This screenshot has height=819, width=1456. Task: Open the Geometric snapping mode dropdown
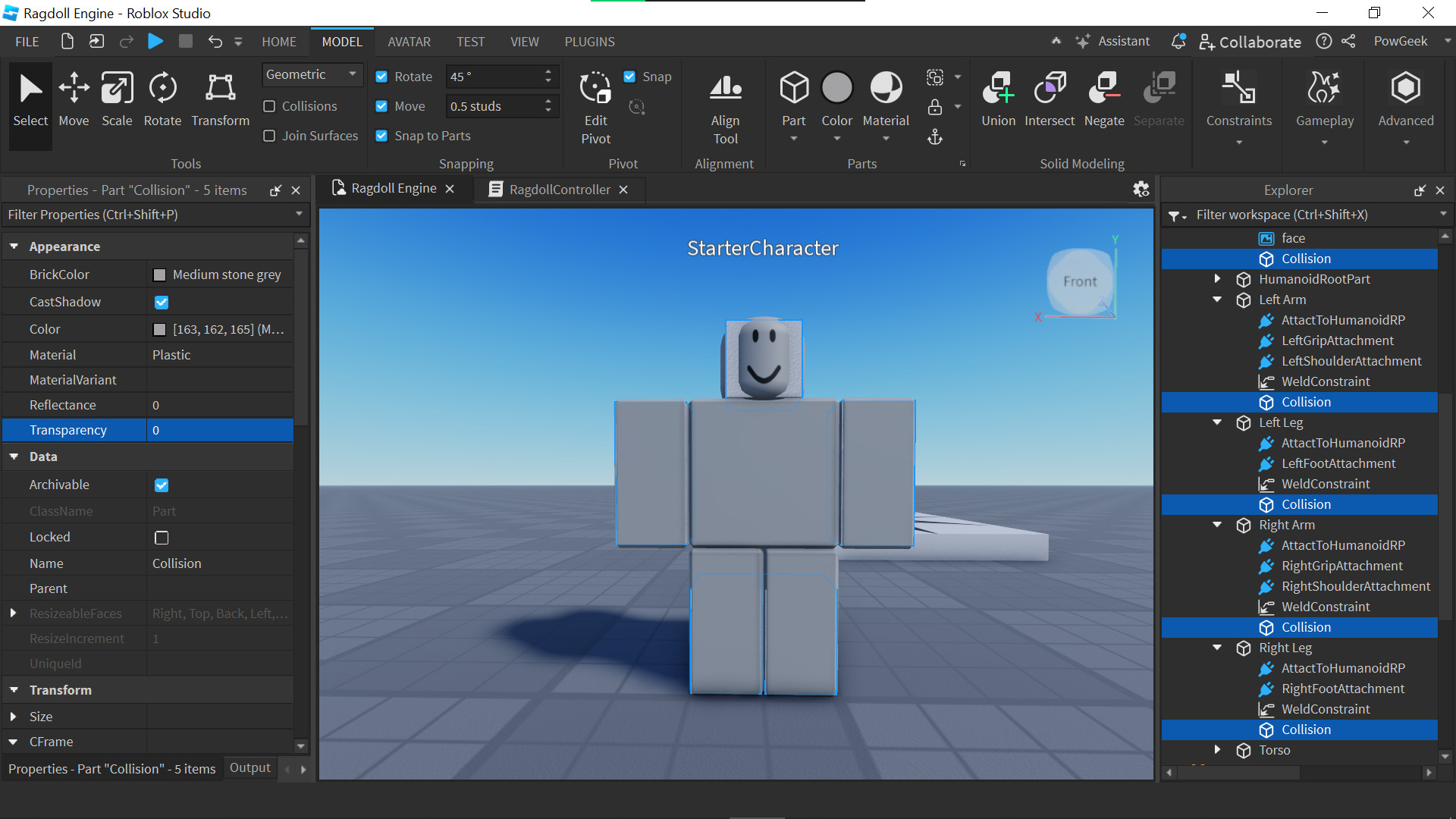[x=312, y=74]
